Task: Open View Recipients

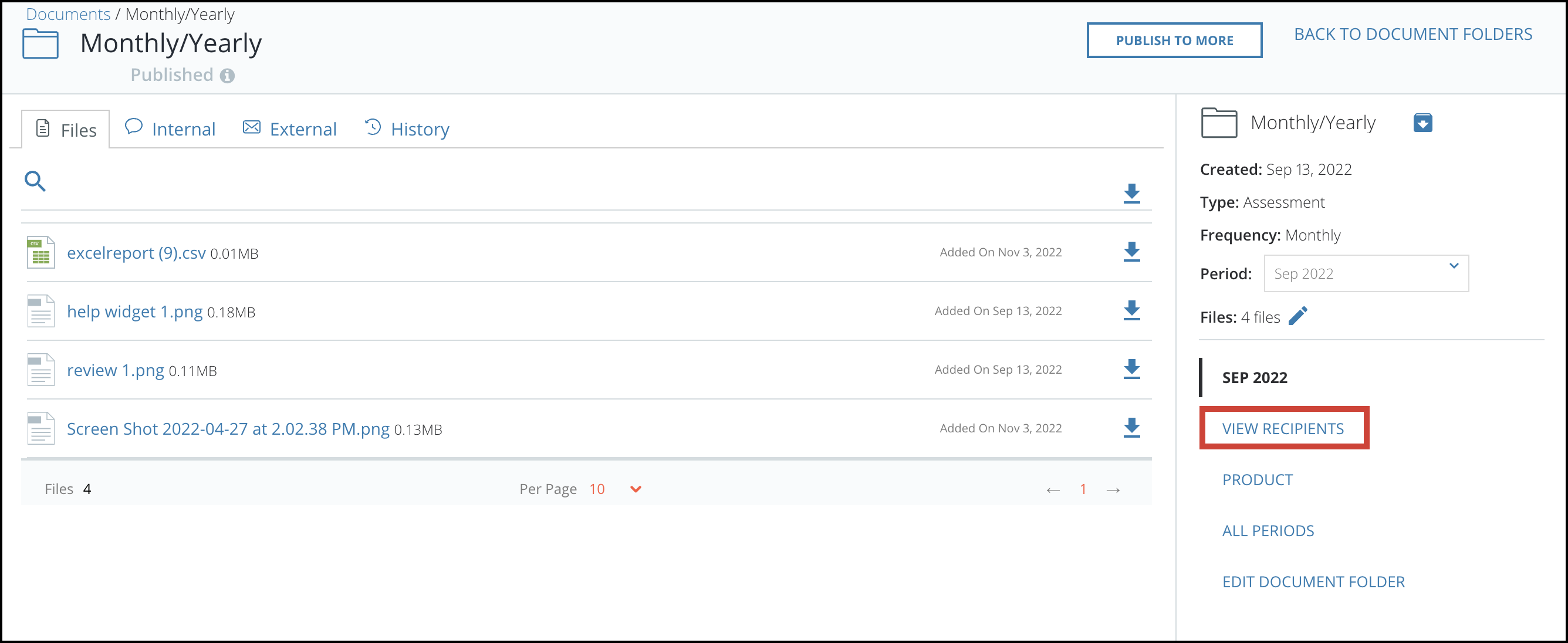Action: click(x=1283, y=428)
